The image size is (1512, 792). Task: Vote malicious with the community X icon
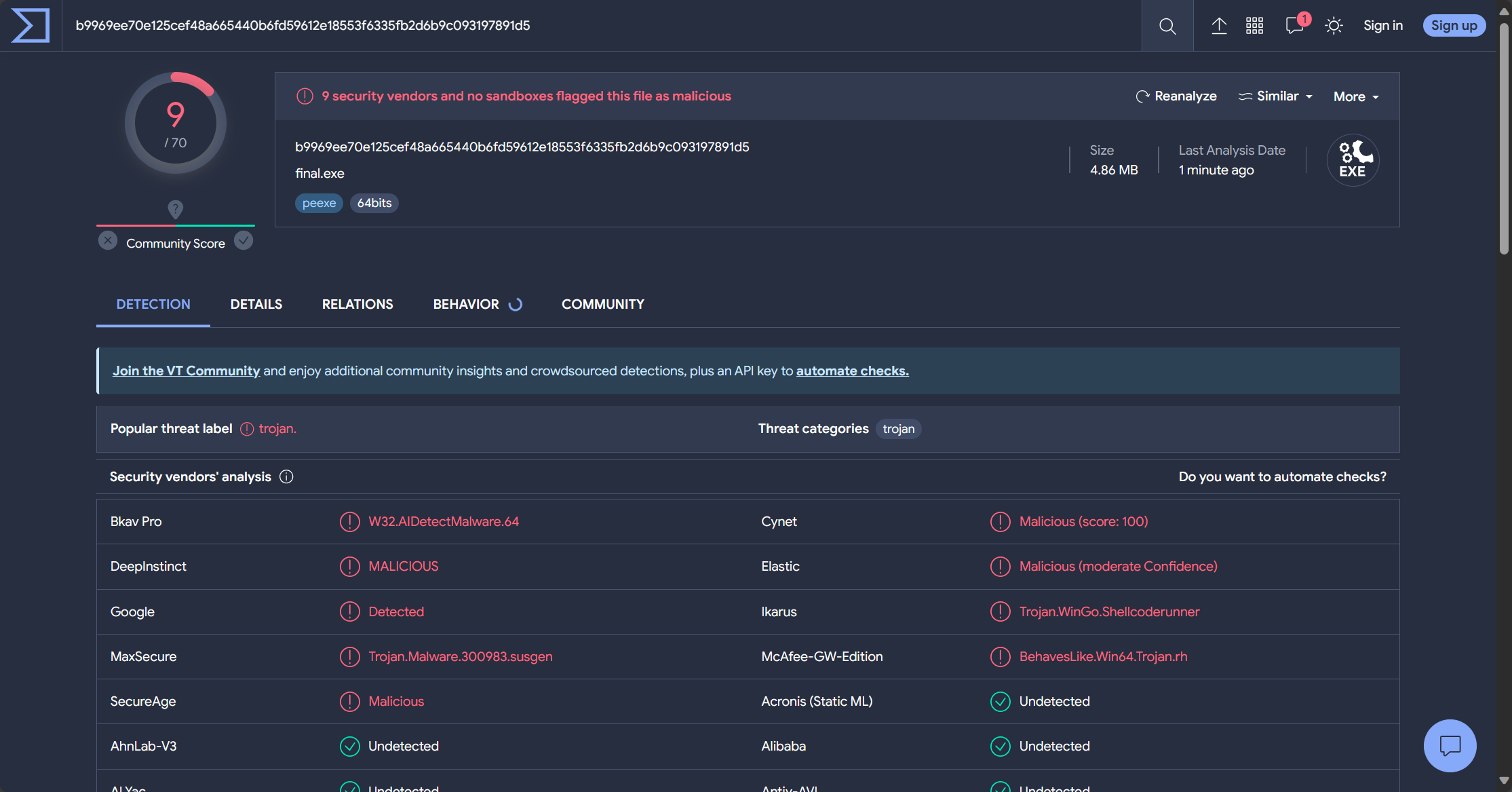[108, 241]
